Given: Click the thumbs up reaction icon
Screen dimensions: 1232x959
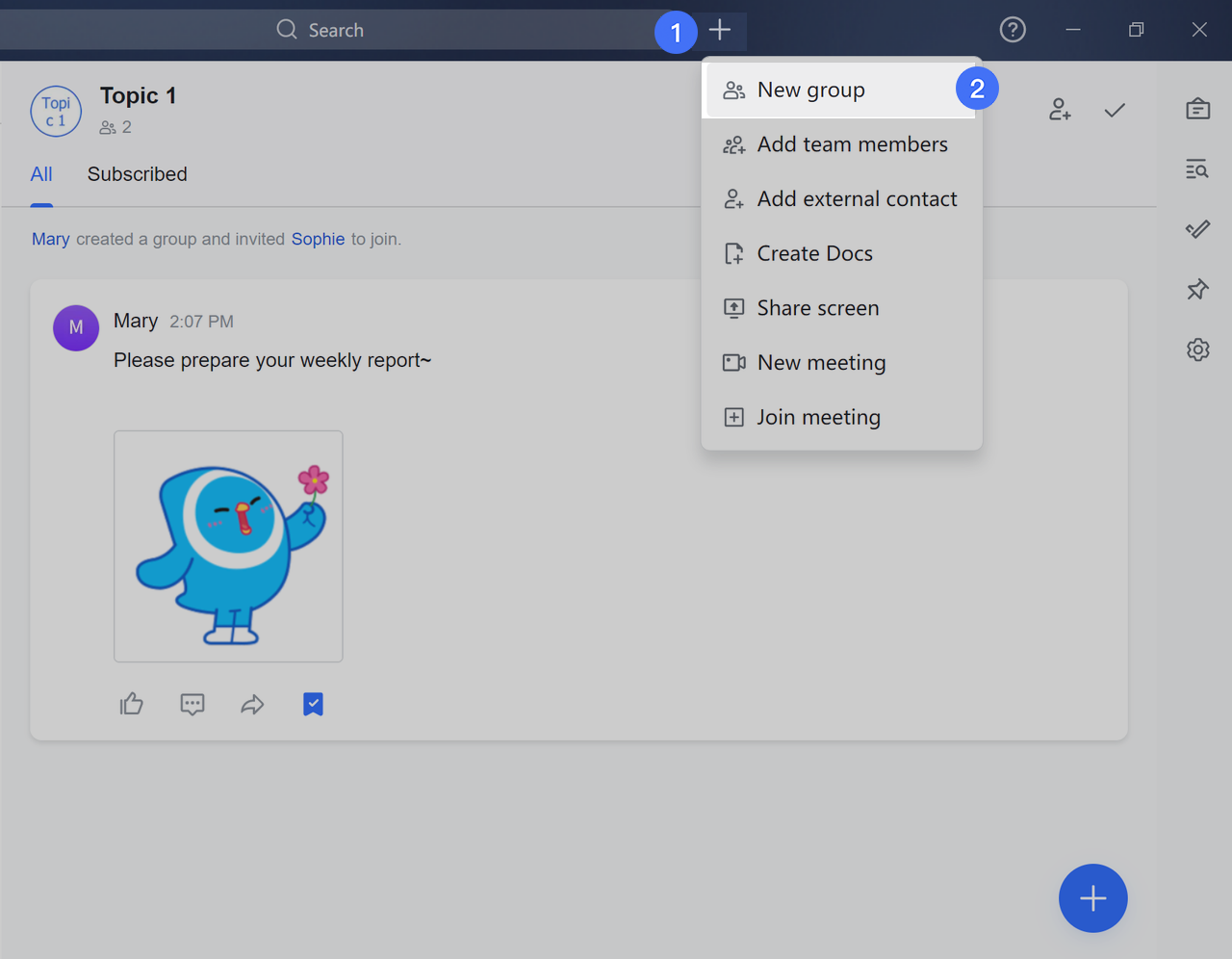Looking at the screenshot, I should point(132,704).
